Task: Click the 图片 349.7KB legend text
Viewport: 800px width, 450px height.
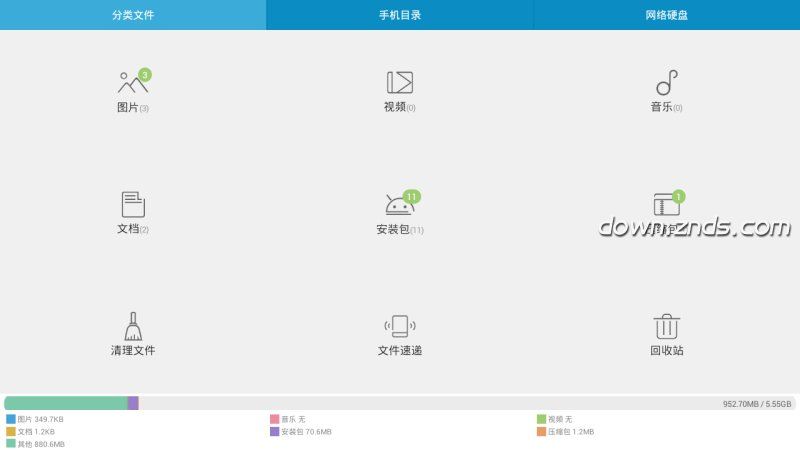Action: (x=40, y=419)
